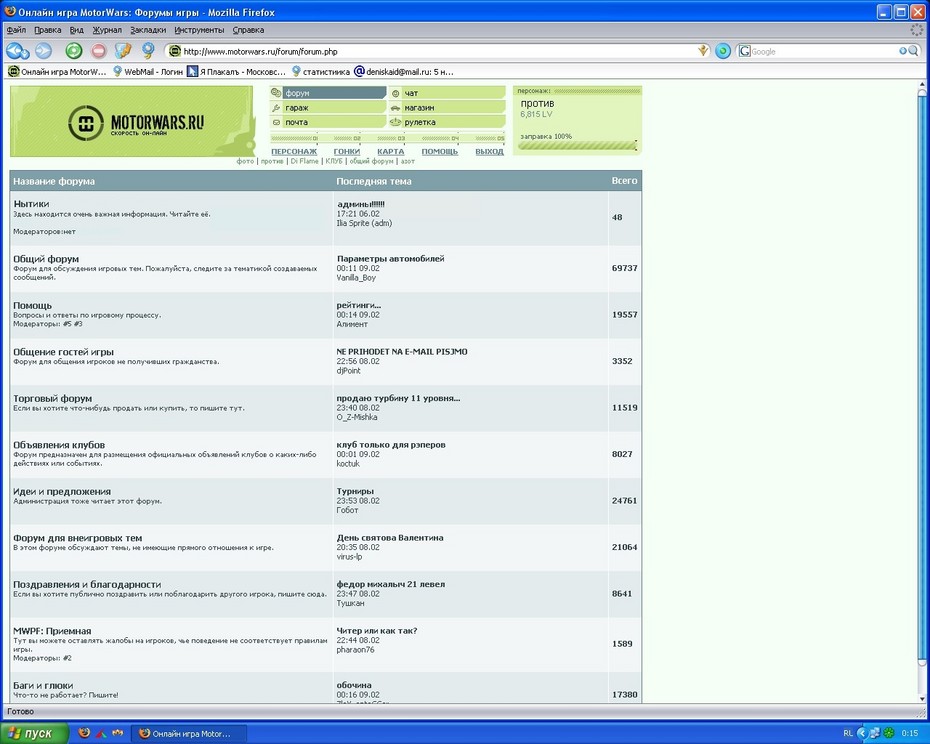This screenshot has height=744, width=930.
Task: Open the Google search engine selector icon
Action: pos(744,51)
